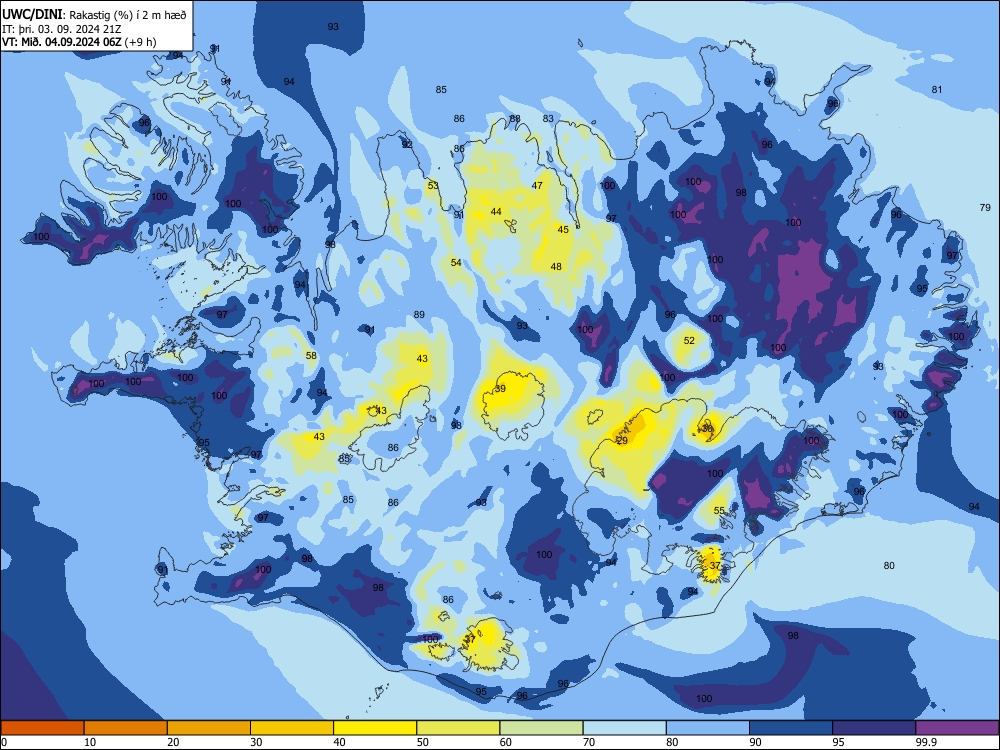Pick the bright yellow 40–50 legend swatch
1000x750 pixels.
click(375, 728)
